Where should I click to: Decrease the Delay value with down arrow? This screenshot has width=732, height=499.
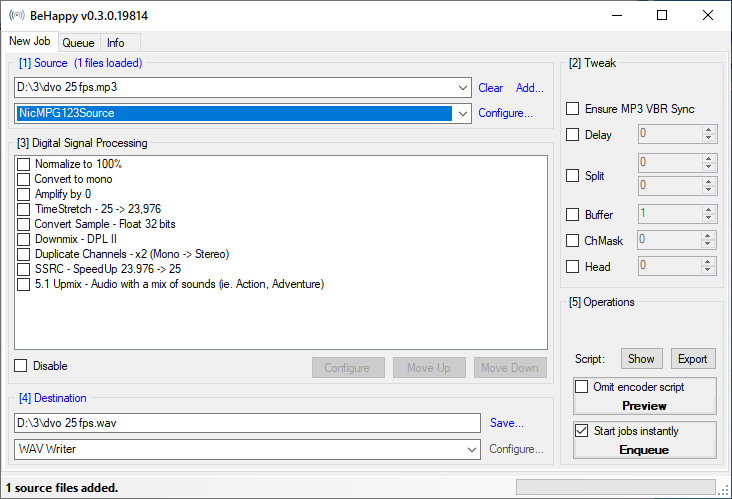point(709,138)
